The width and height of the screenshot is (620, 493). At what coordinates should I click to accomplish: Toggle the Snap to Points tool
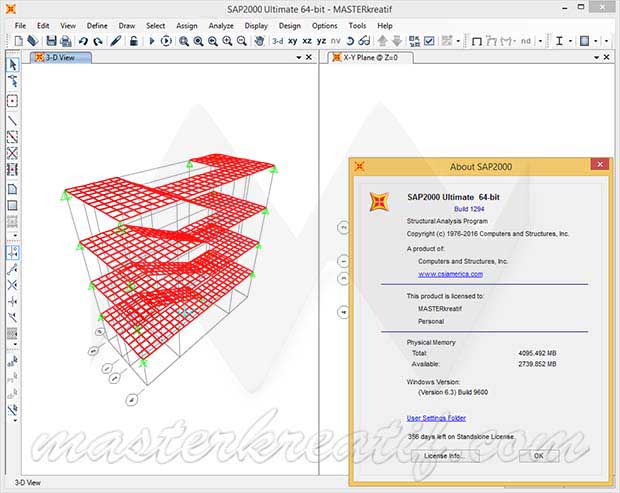[x=13, y=252]
